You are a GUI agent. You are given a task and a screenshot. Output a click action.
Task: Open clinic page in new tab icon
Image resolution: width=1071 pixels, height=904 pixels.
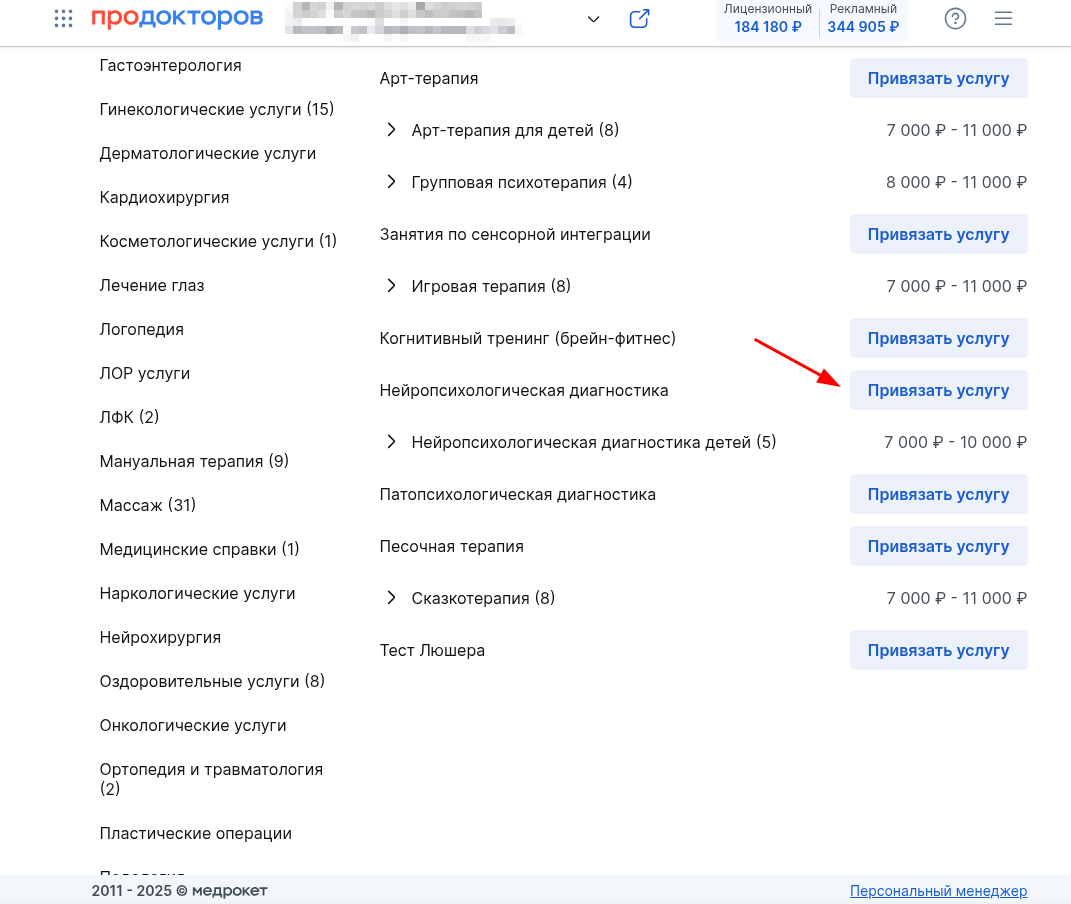point(639,19)
